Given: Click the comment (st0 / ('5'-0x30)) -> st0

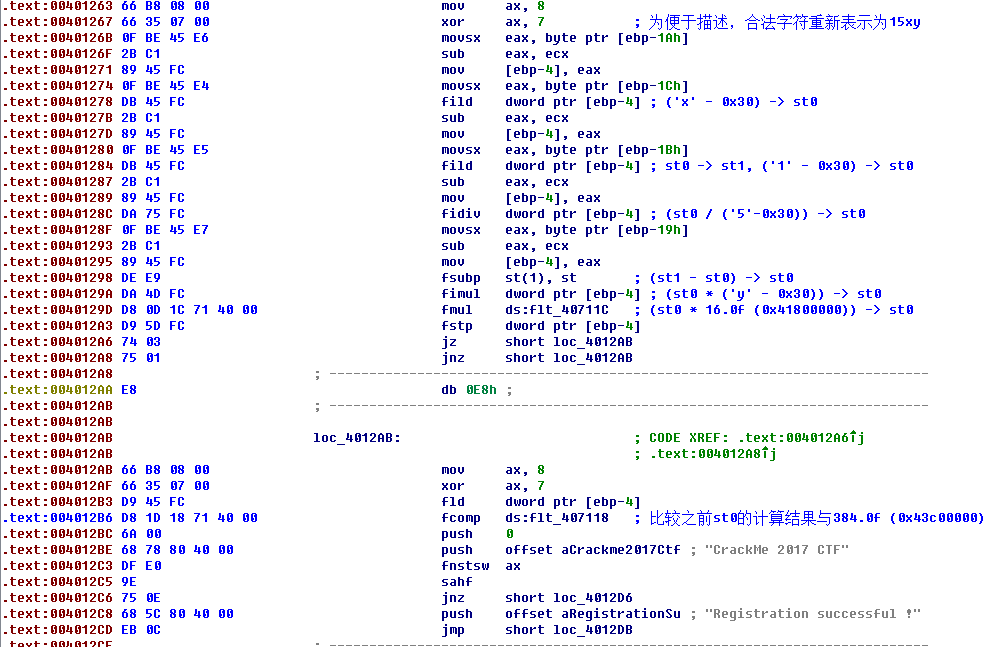Looking at the screenshot, I should [x=758, y=214].
